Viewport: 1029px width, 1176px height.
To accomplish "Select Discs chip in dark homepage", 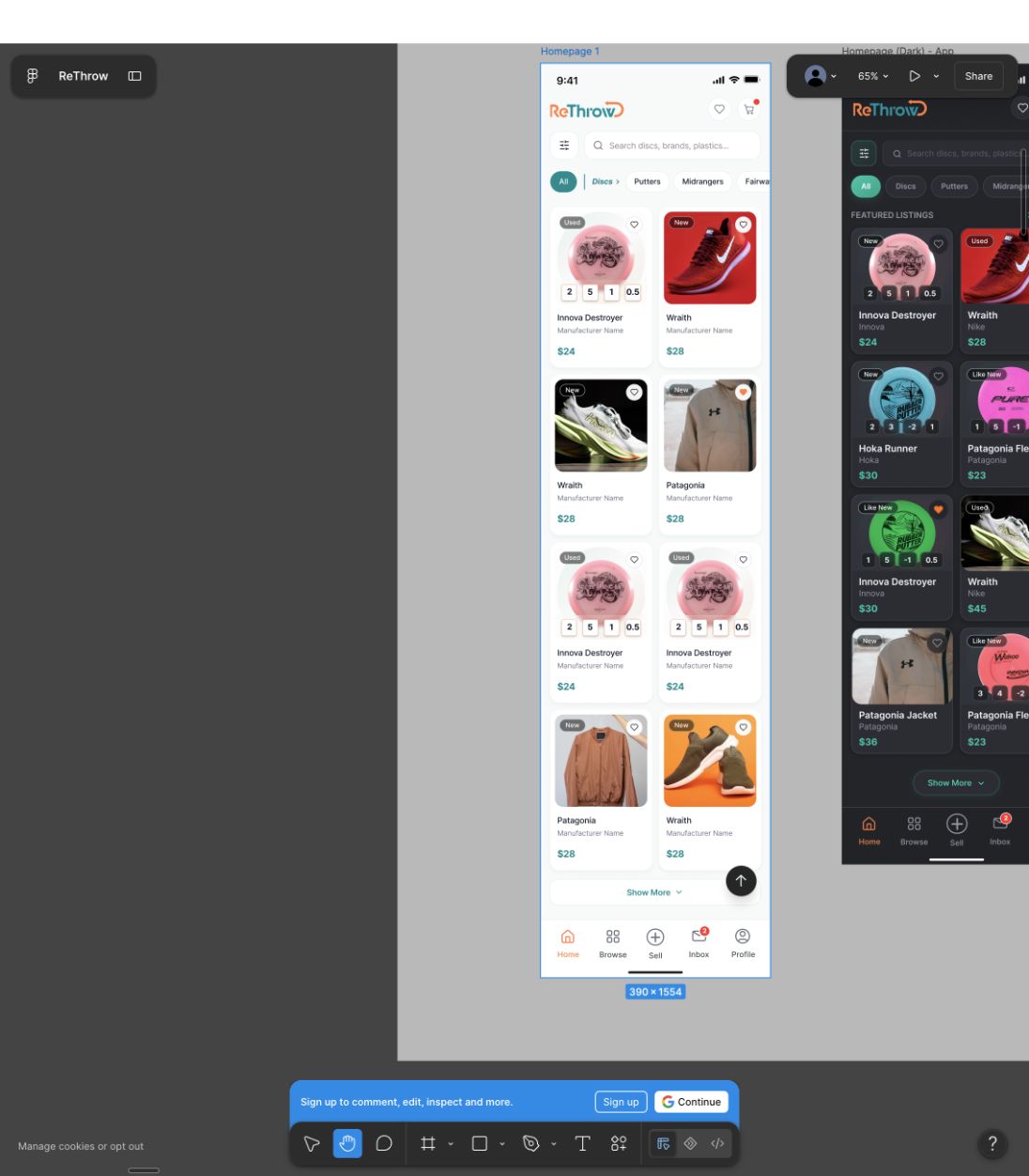I will coord(905,186).
